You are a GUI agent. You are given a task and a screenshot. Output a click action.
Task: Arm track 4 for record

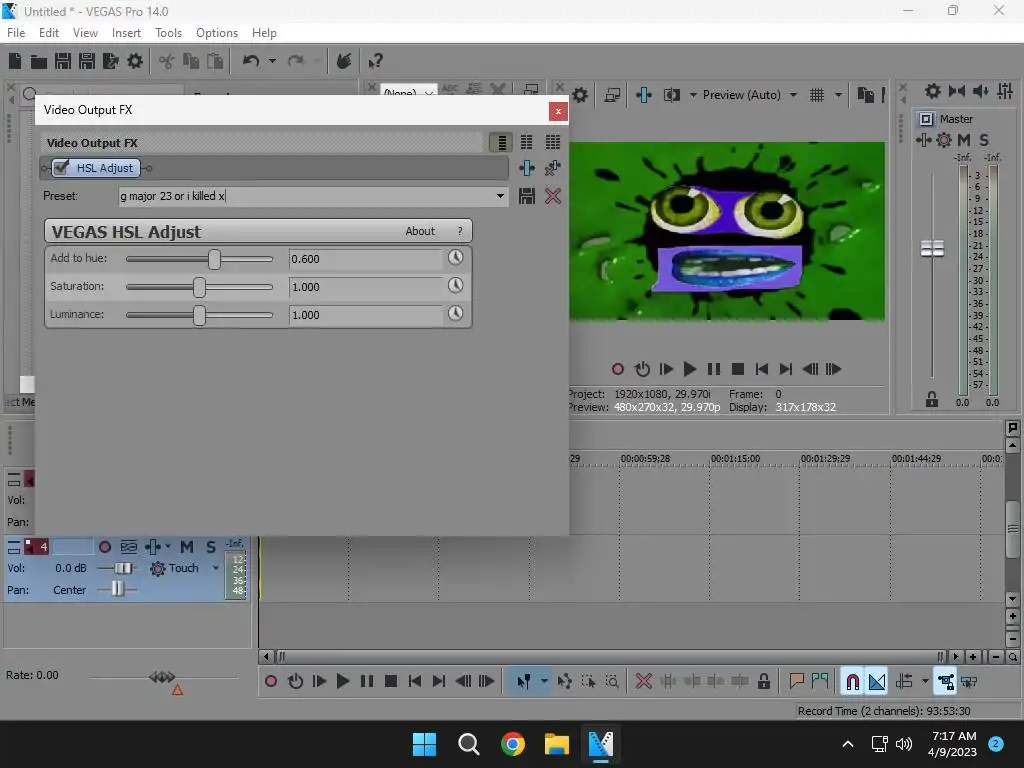coord(104,547)
